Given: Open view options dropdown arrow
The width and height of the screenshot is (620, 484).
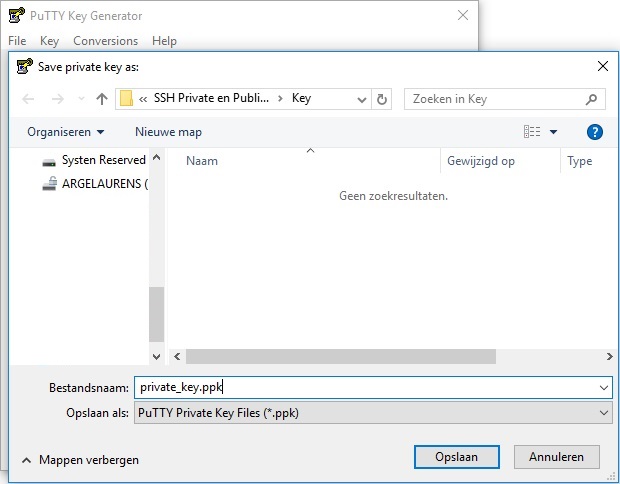Looking at the screenshot, I should [554, 132].
